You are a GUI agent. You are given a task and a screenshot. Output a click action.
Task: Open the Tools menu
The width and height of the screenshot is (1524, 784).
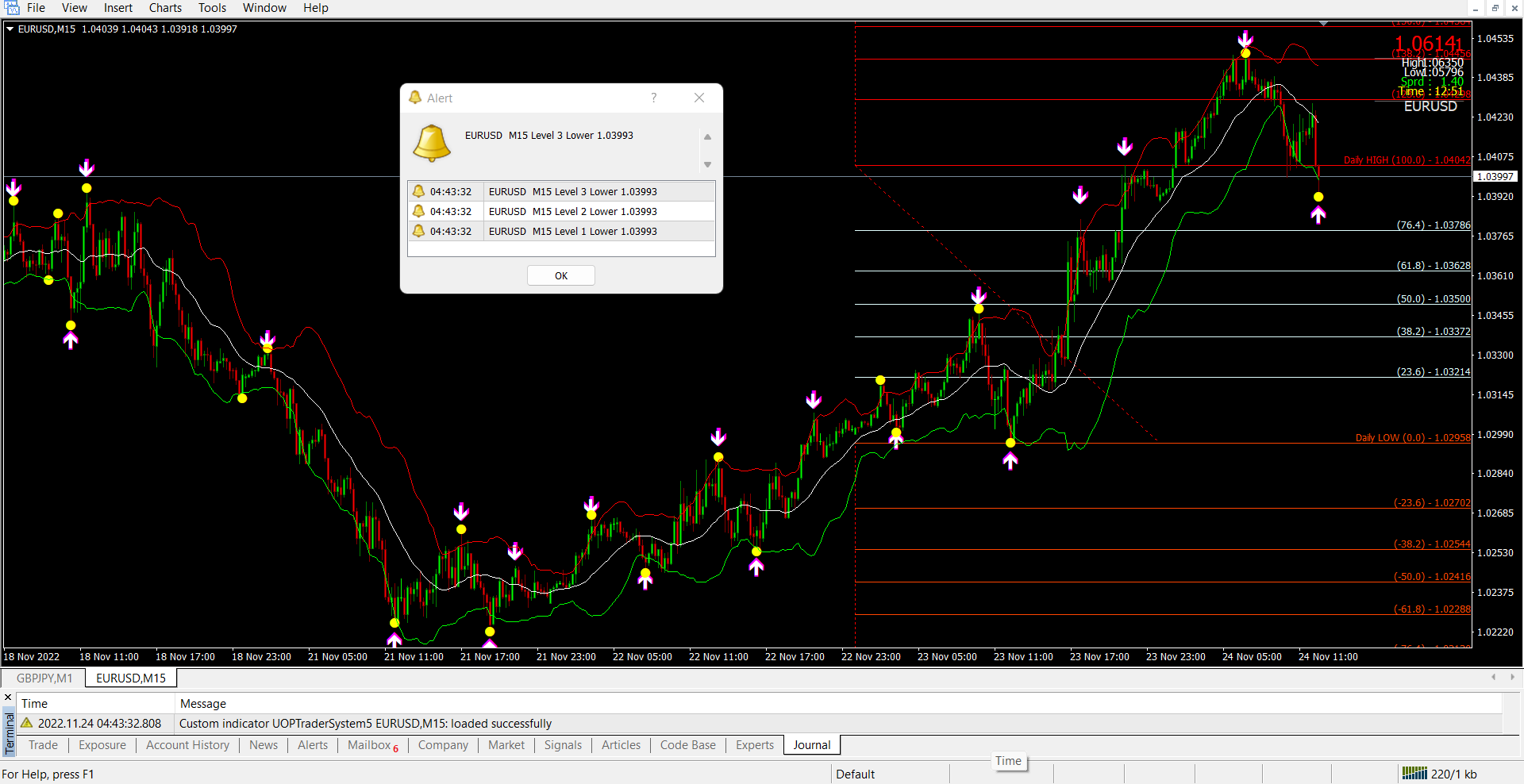(212, 8)
